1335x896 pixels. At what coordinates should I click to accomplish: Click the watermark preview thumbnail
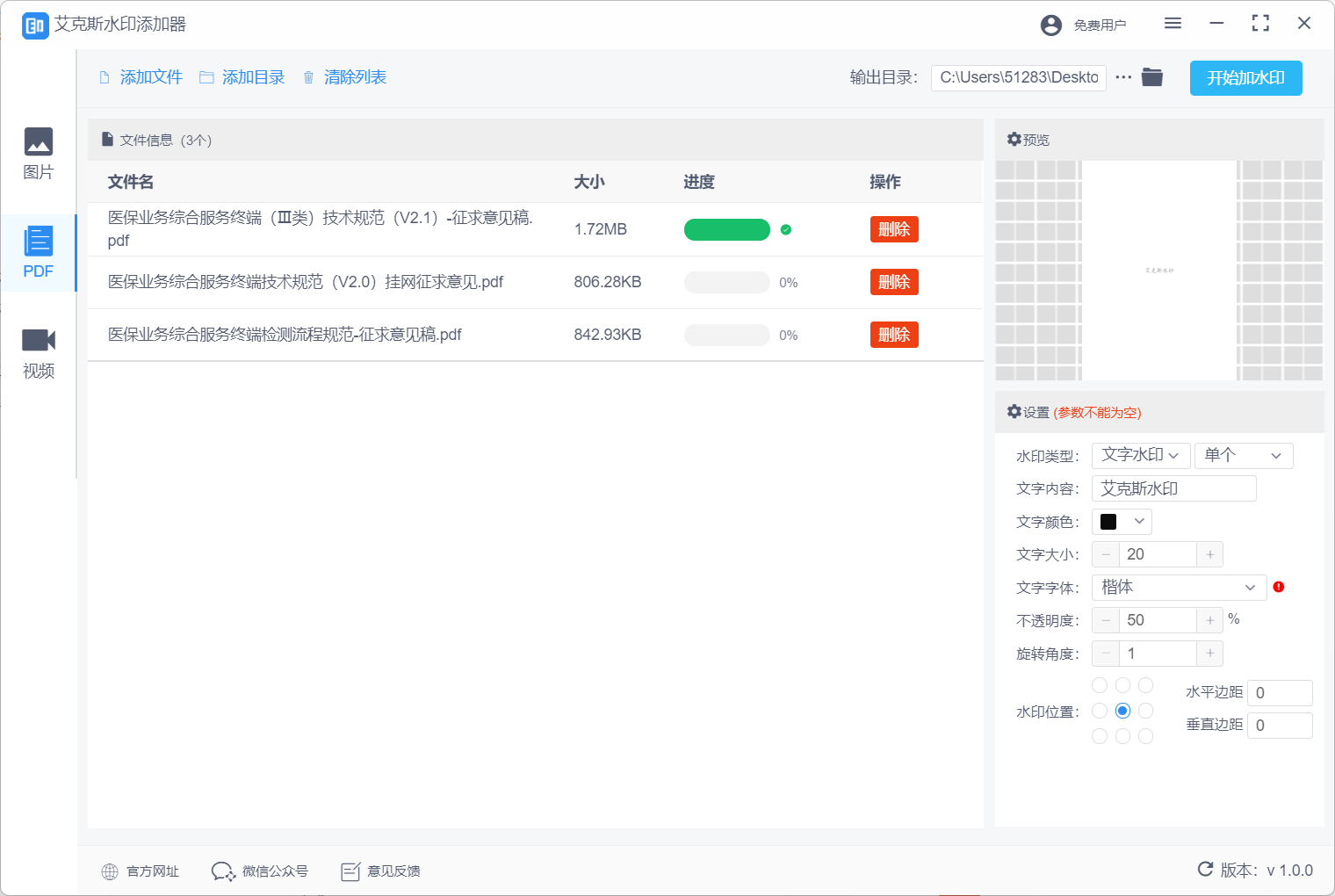pos(1159,271)
